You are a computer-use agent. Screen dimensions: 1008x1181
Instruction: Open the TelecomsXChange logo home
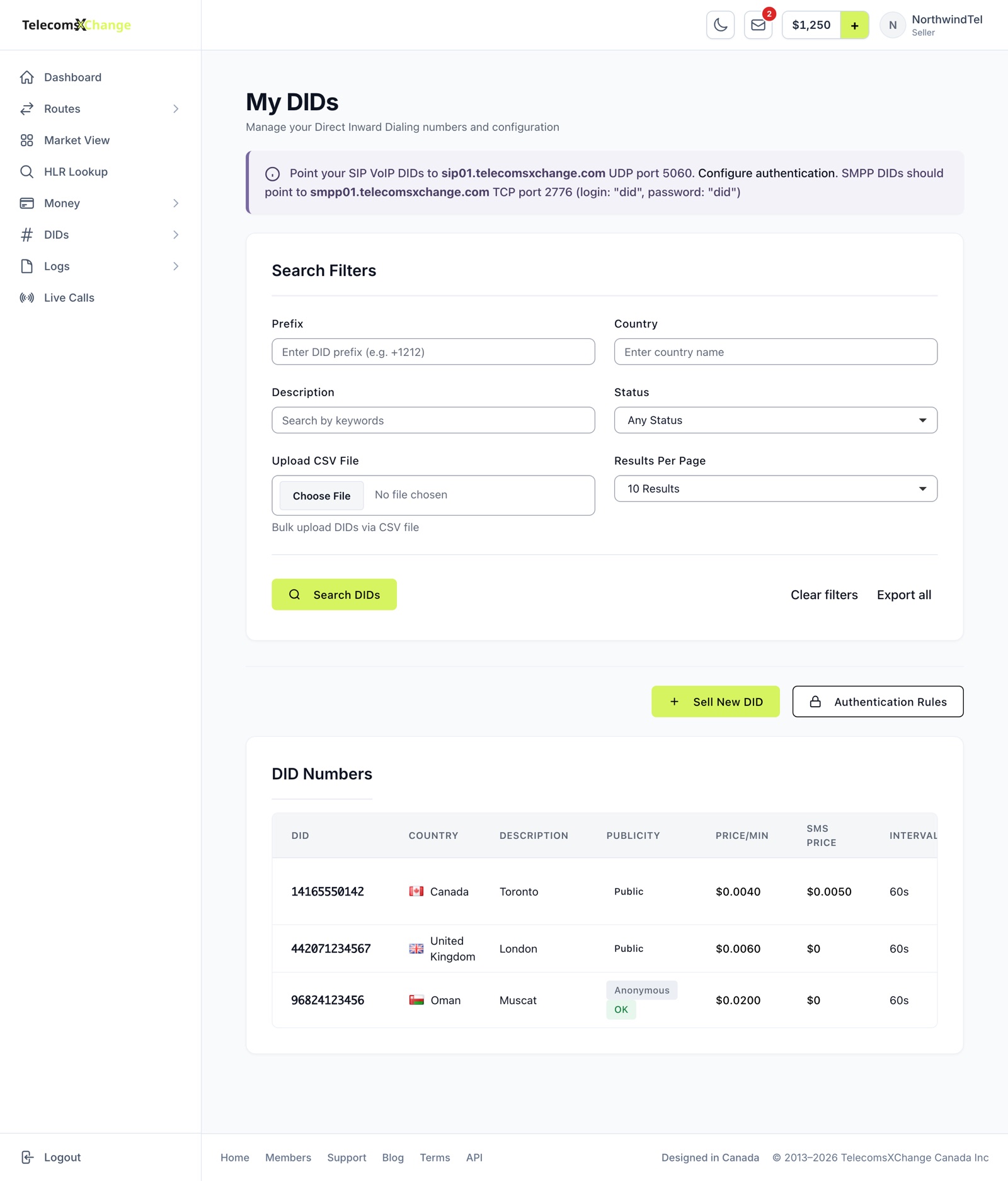point(76,25)
